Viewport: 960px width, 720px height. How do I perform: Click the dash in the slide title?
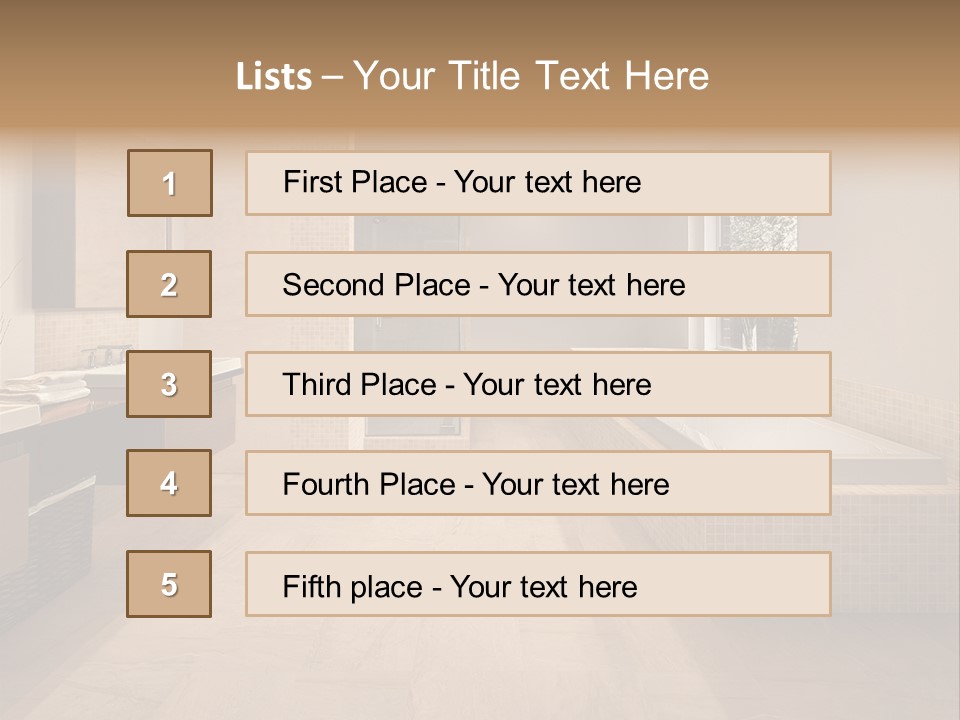click(332, 78)
